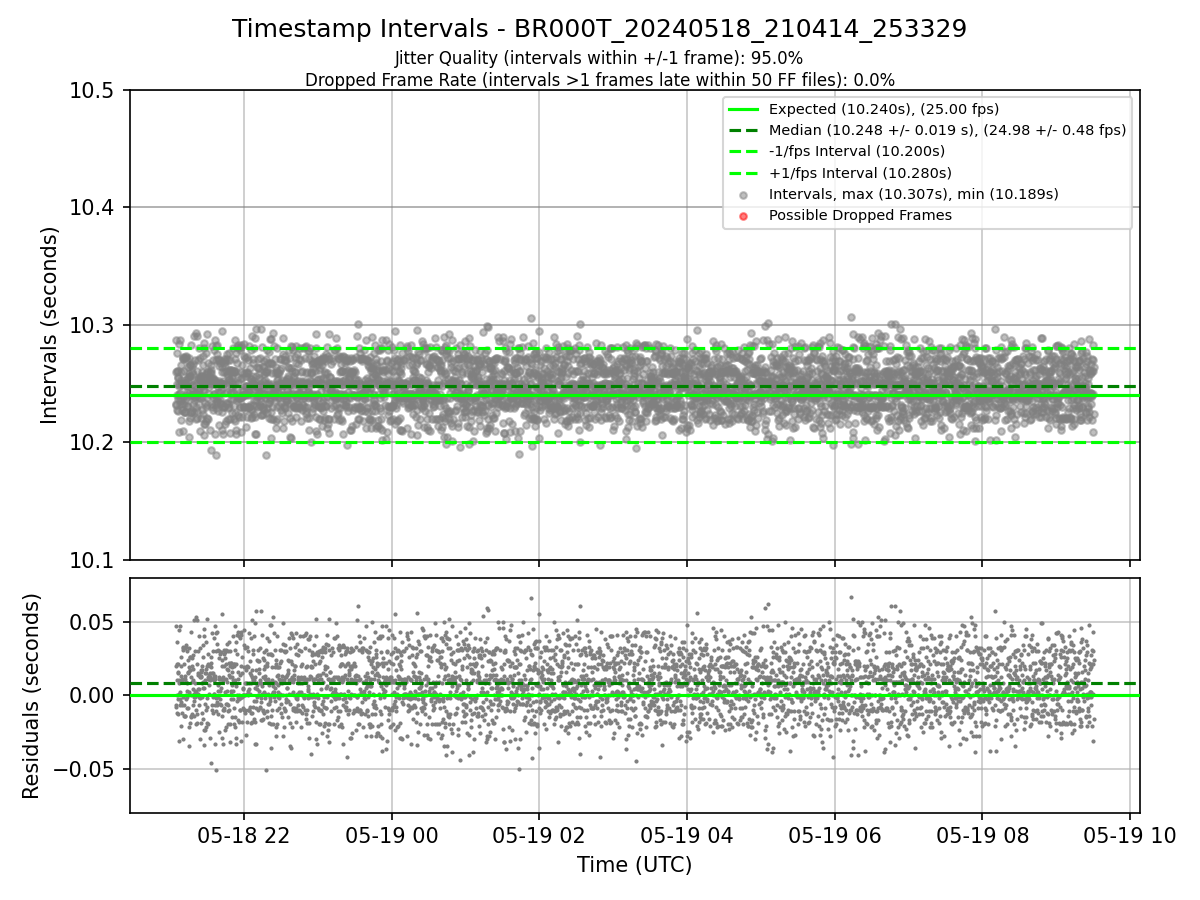Click the 'Intervals (seconds)' y-axis label

(x=50, y=325)
